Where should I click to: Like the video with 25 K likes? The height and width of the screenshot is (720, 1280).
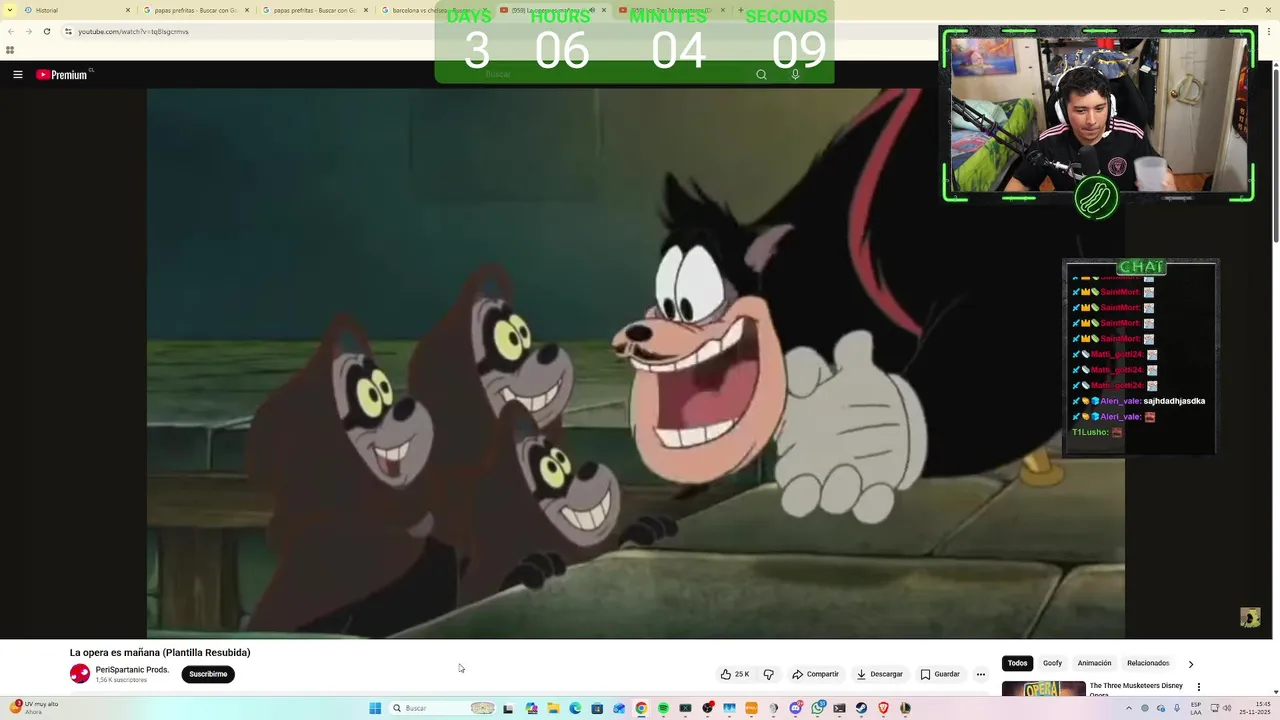pyautogui.click(x=735, y=674)
